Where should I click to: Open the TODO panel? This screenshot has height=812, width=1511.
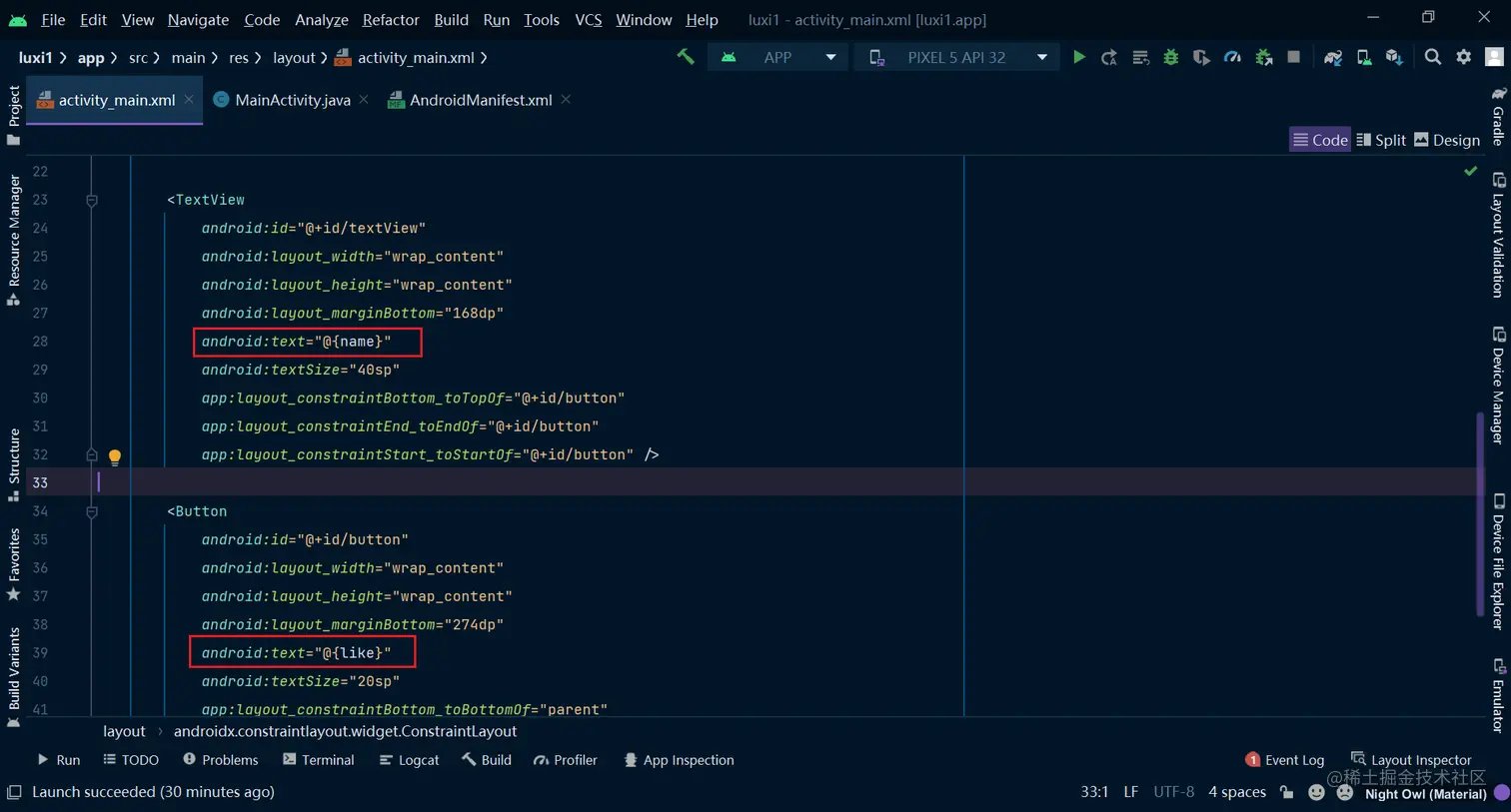[x=131, y=760]
